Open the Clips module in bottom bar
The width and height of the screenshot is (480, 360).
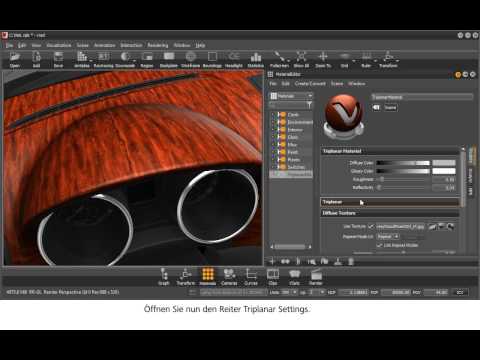coord(273,277)
